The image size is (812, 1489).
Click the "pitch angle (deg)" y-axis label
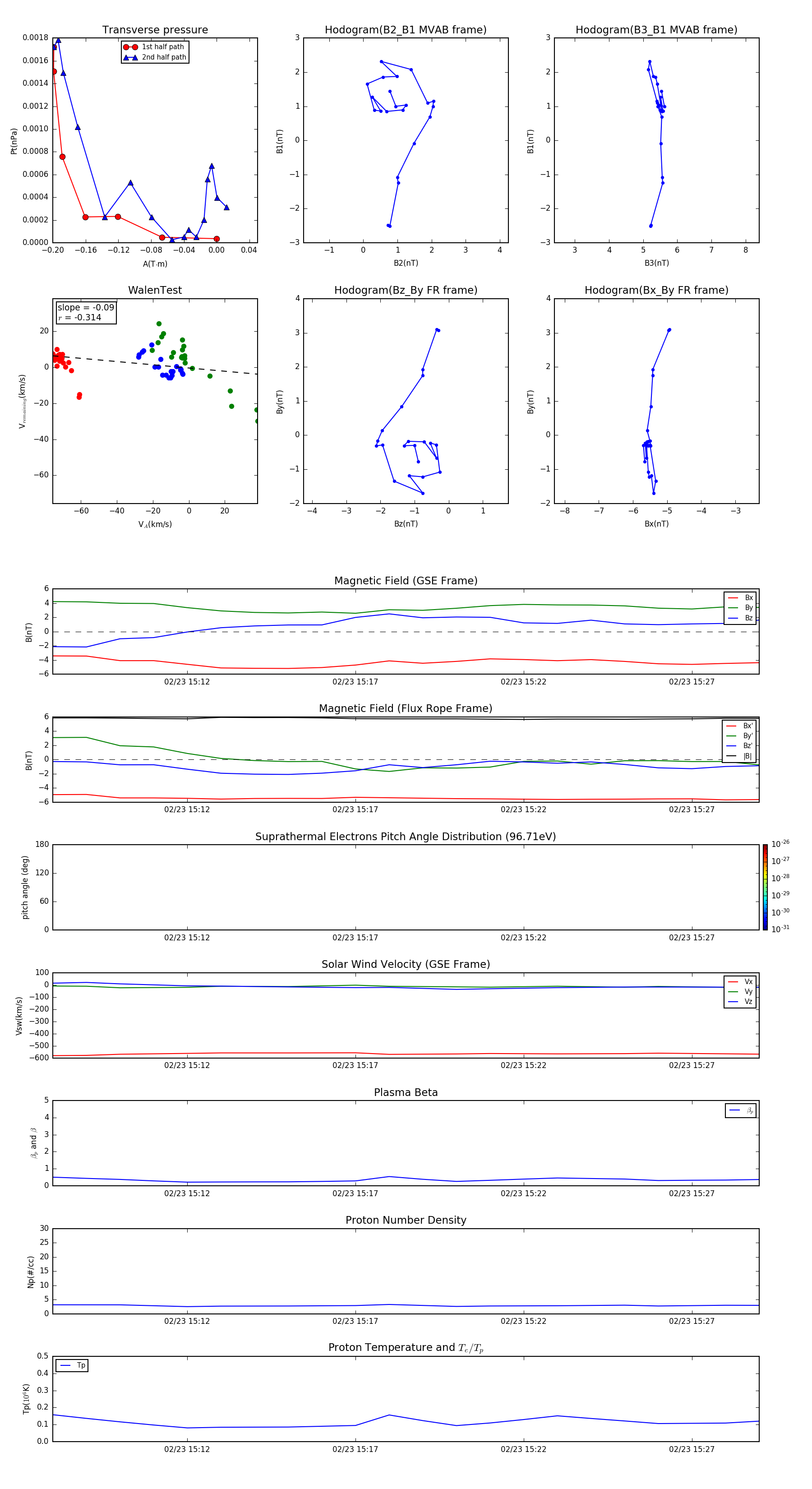[x=25, y=887]
